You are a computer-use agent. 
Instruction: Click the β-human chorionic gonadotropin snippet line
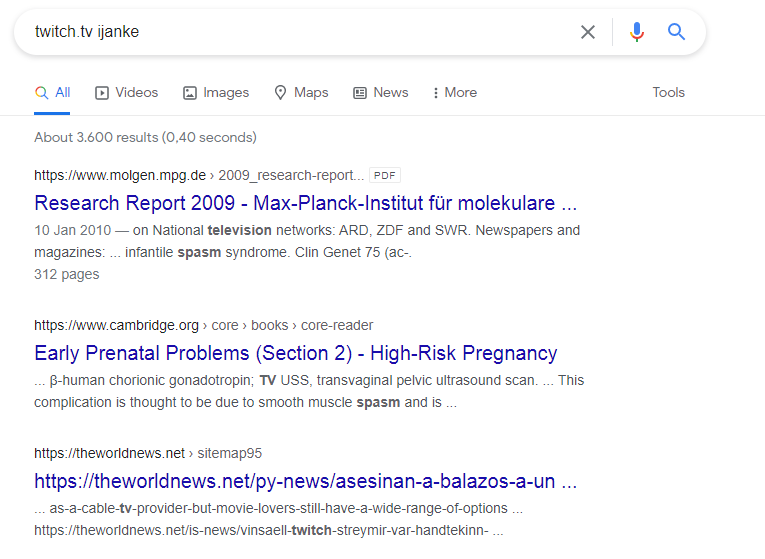(x=309, y=380)
